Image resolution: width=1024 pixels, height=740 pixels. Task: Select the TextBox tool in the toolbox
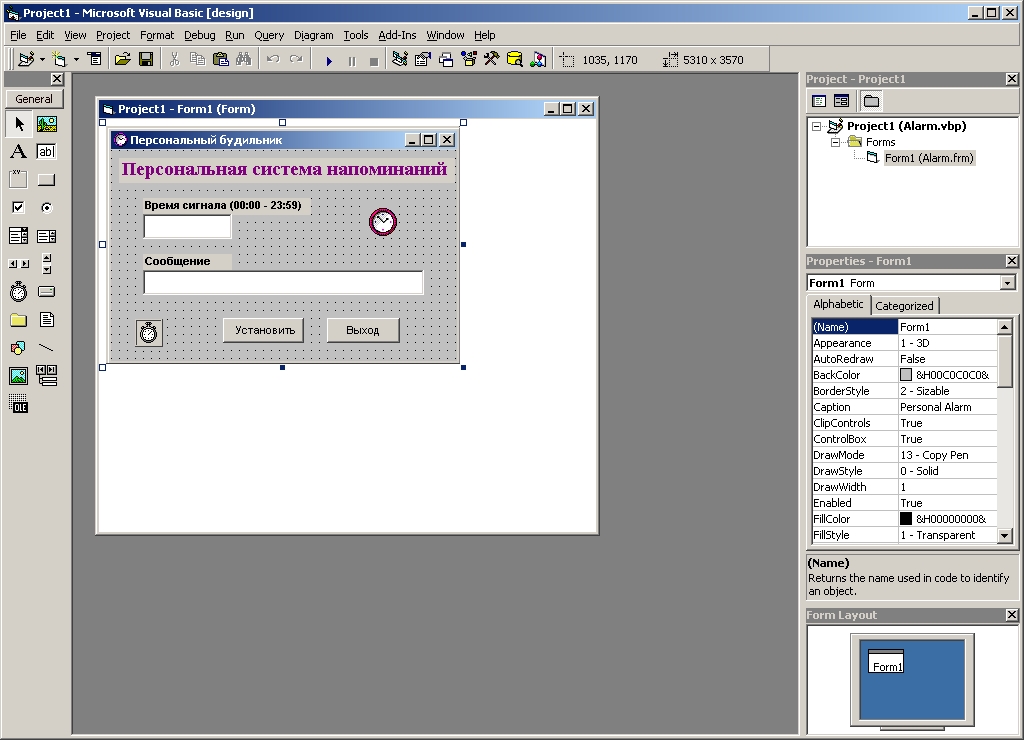45,151
